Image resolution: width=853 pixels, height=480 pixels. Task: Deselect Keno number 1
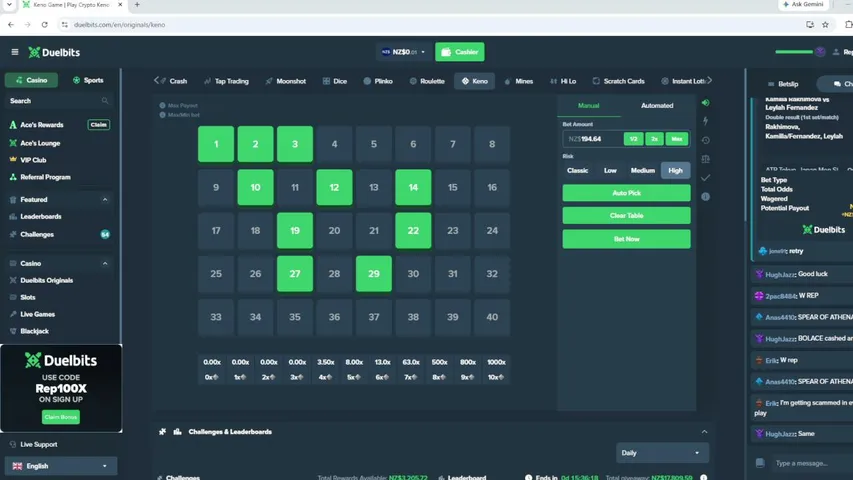point(216,144)
